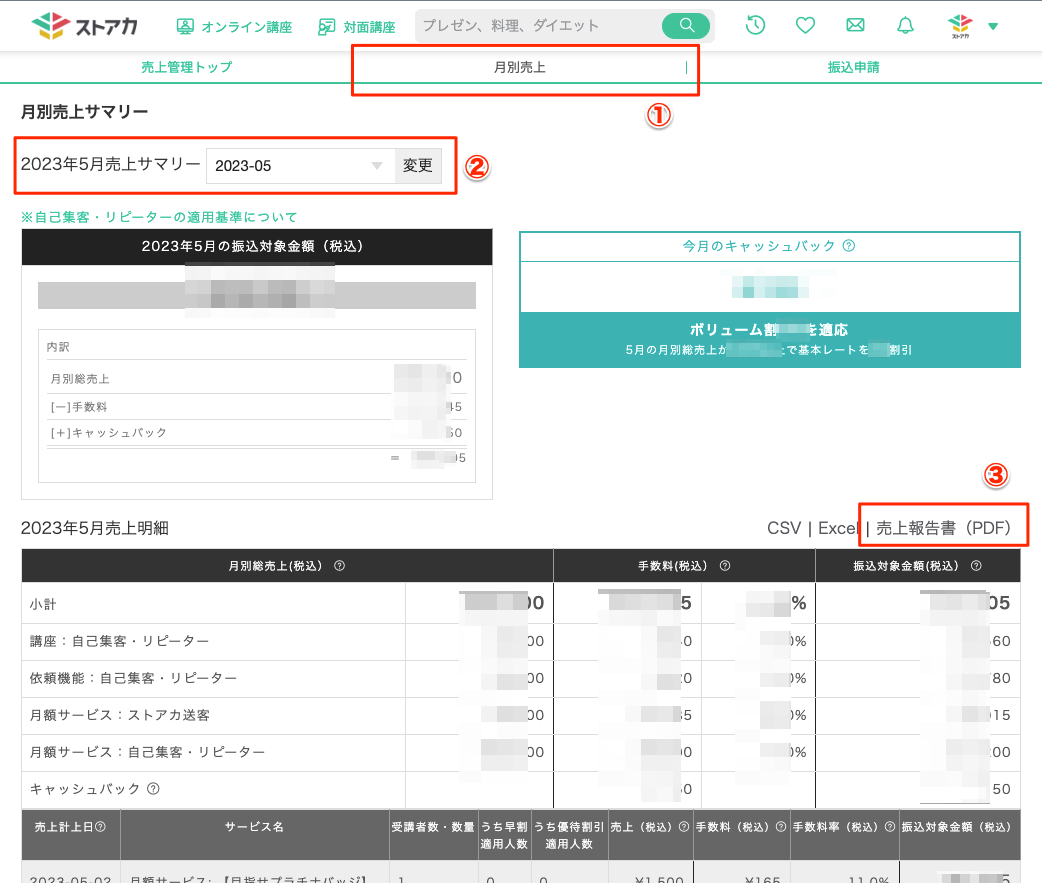The width and height of the screenshot is (1042, 883).
Task: Download 売上報告書 (PDF)
Action: 943,528
